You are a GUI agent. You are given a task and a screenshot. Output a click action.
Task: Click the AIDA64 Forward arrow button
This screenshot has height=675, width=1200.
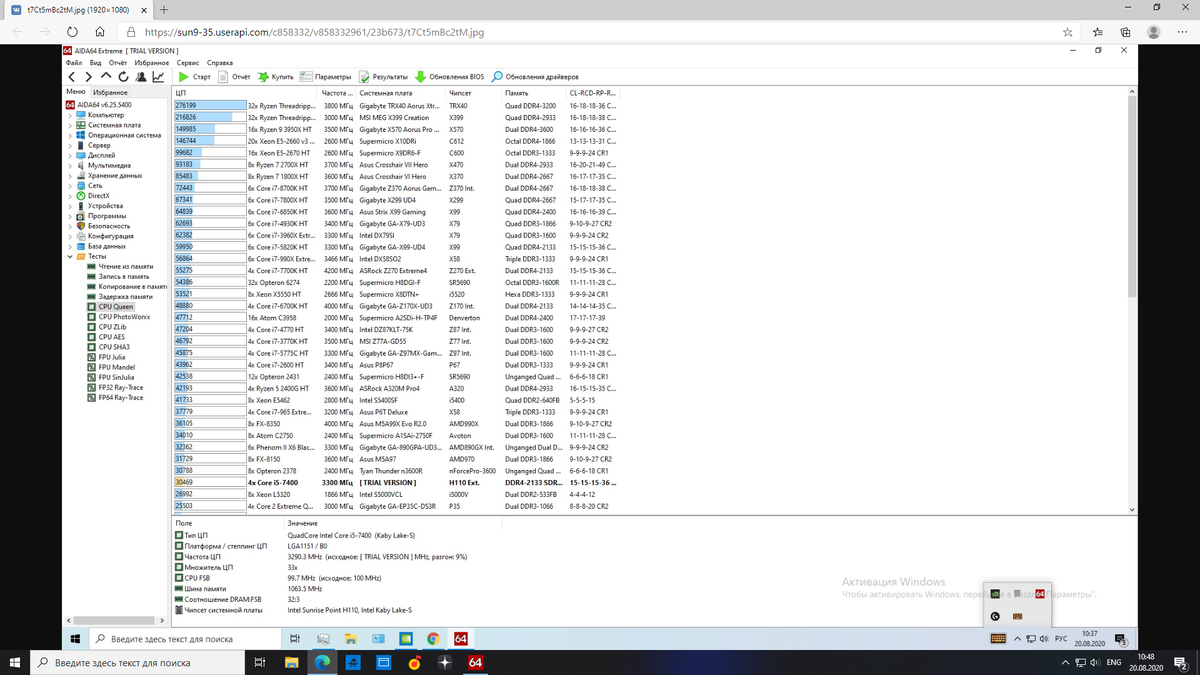click(89, 77)
